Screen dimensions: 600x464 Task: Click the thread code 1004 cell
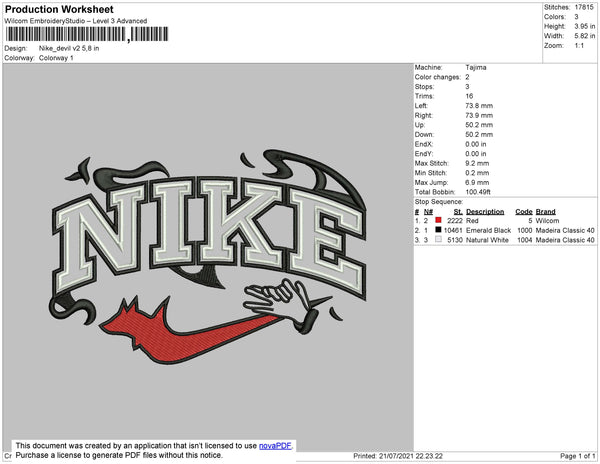click(525, 240)
